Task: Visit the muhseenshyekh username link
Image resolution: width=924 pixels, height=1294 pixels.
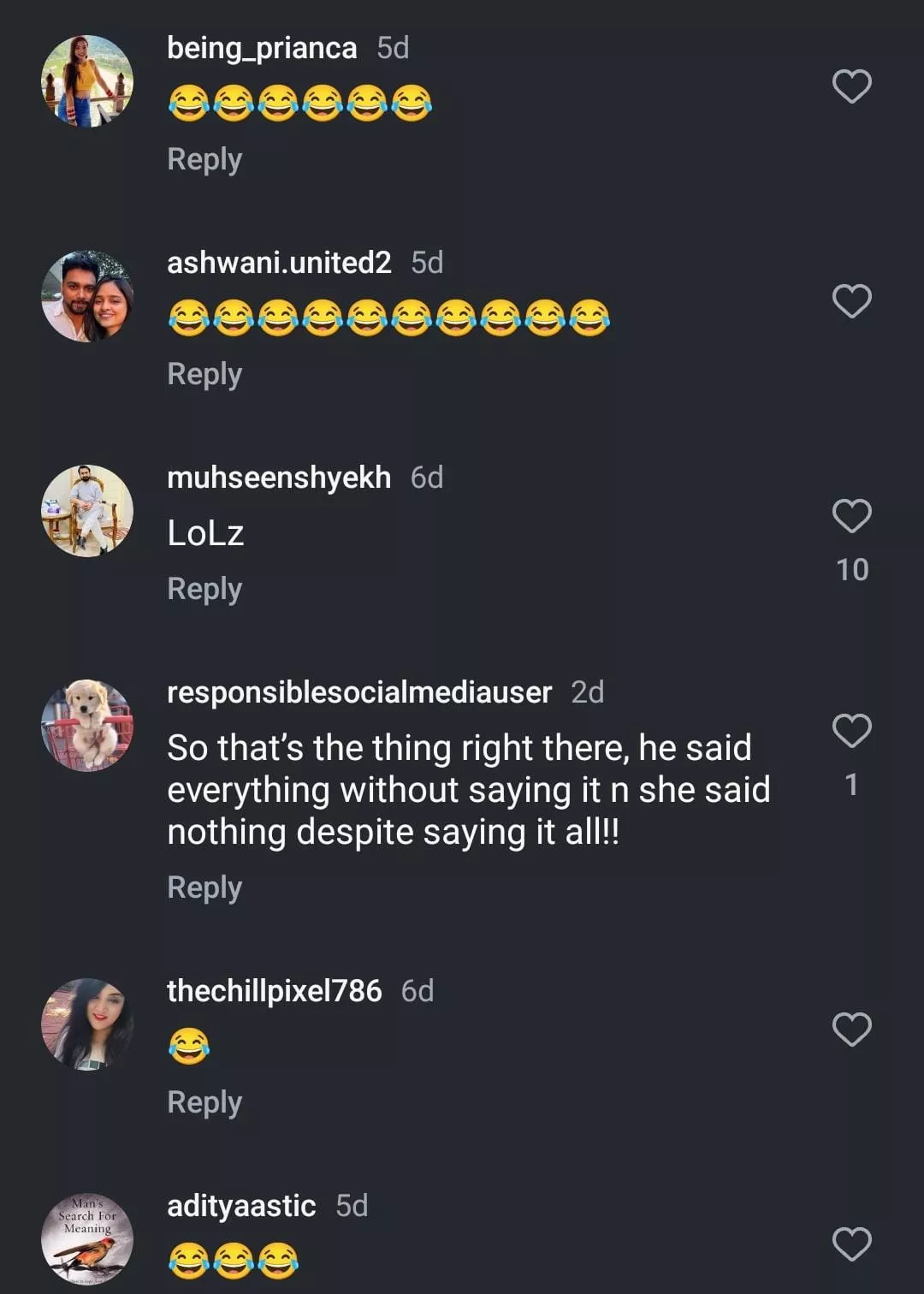Action: coord(279,478)
